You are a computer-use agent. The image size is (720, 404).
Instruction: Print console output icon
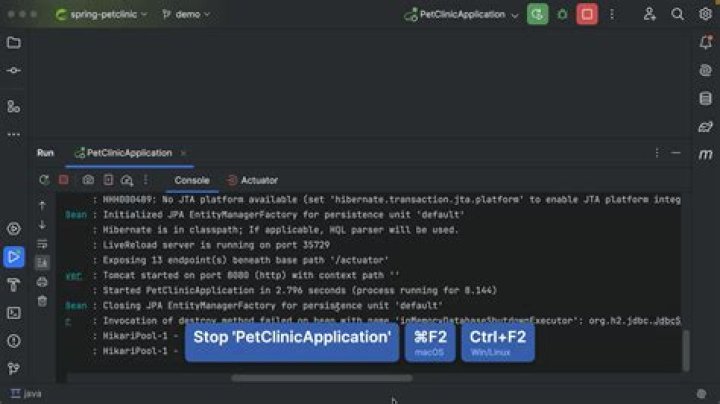pyautogui.click(x=42, y=281)
